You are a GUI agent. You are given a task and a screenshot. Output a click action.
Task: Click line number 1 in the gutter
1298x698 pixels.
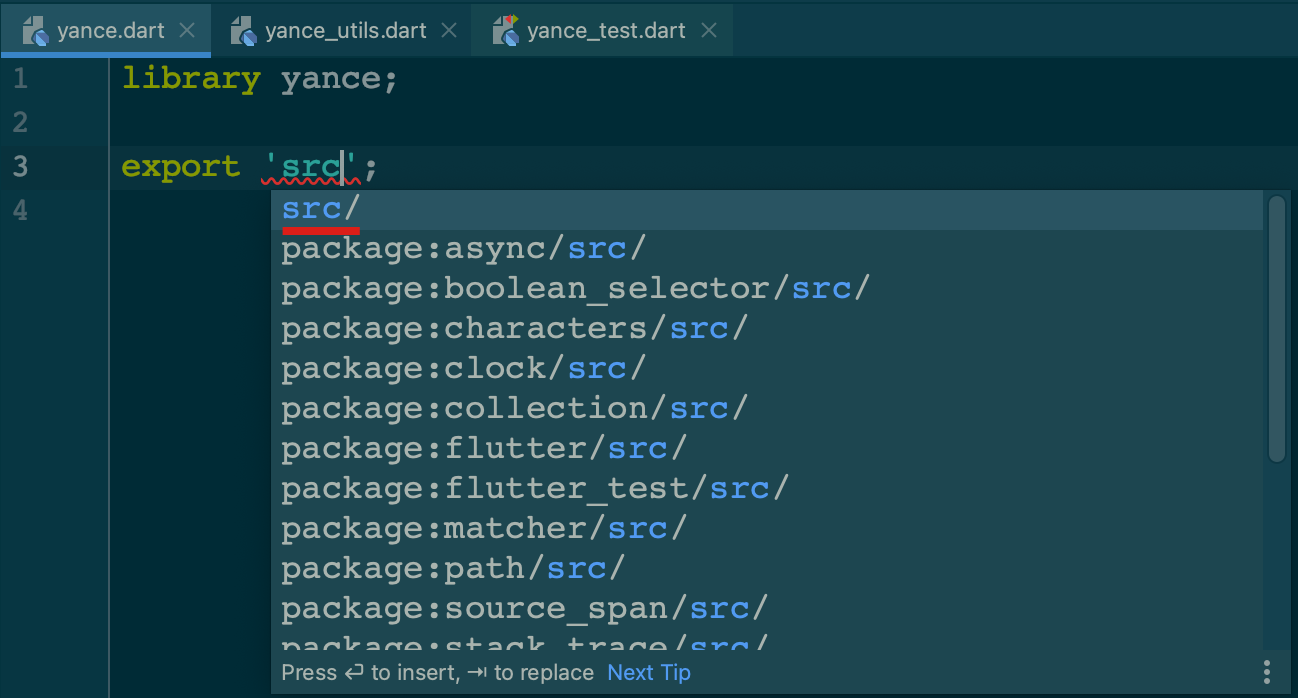pyautogui.click(x=21, y=78)
